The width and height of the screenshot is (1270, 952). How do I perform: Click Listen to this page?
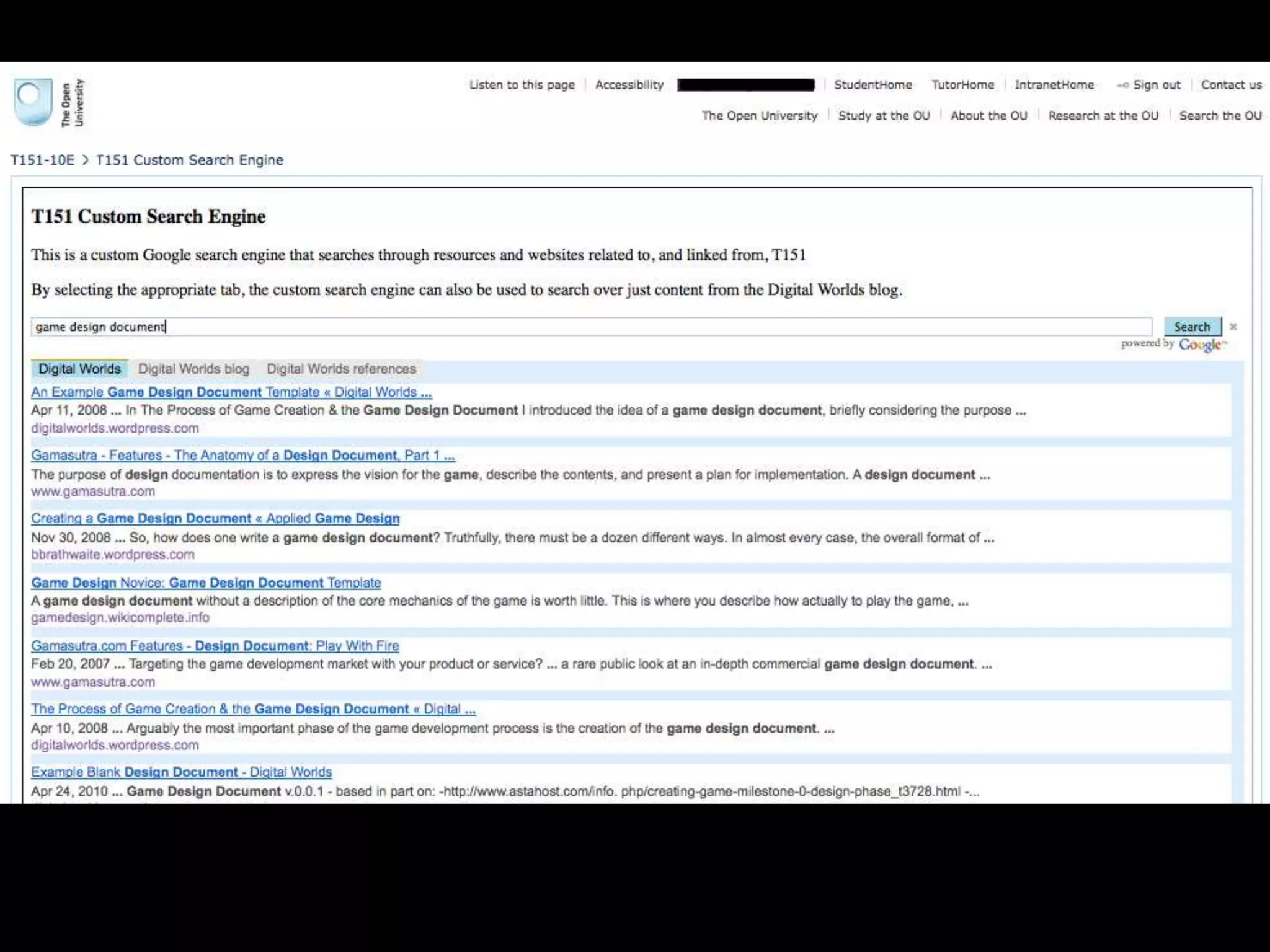[x=522, y=85]
